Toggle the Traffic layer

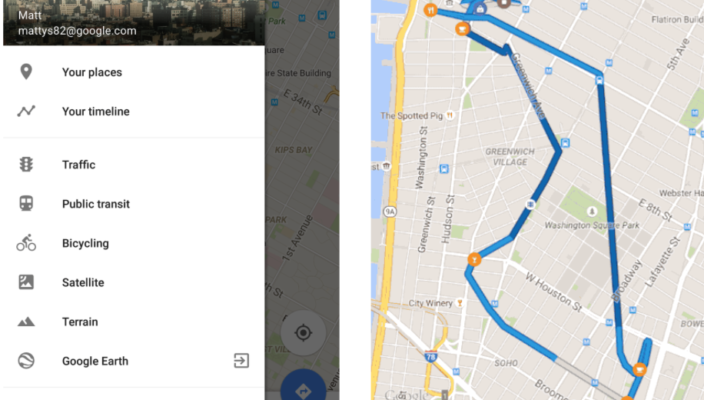[x=134, y=164]
